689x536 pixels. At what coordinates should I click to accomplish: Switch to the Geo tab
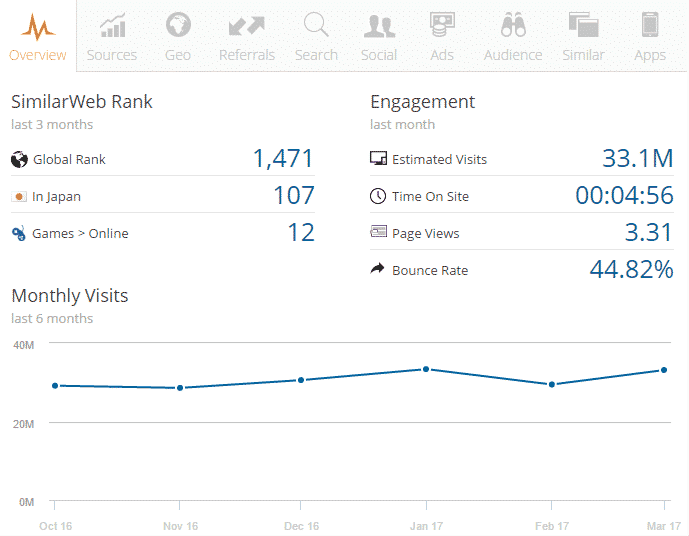point(178,37)
